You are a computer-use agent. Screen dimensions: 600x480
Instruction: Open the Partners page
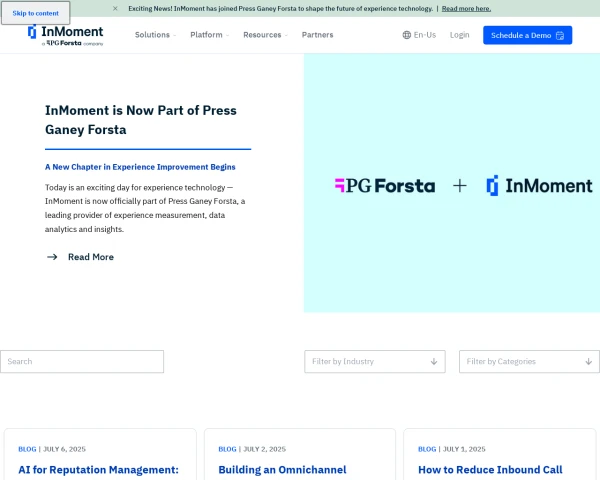[x=317, y=35]
